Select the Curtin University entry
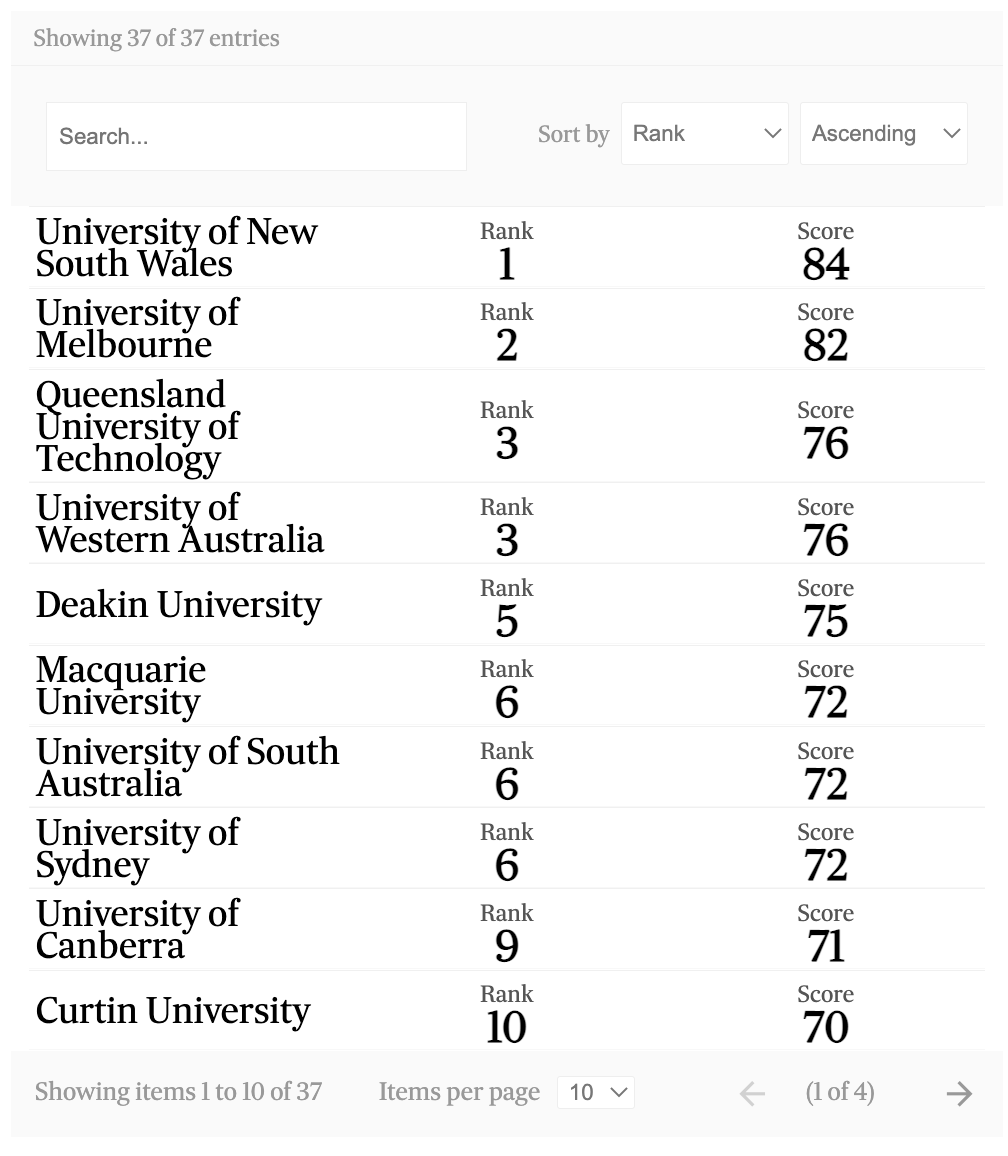Image resolution: width=1008 pixels, height=1156 pixels. tap(173, 1011)
